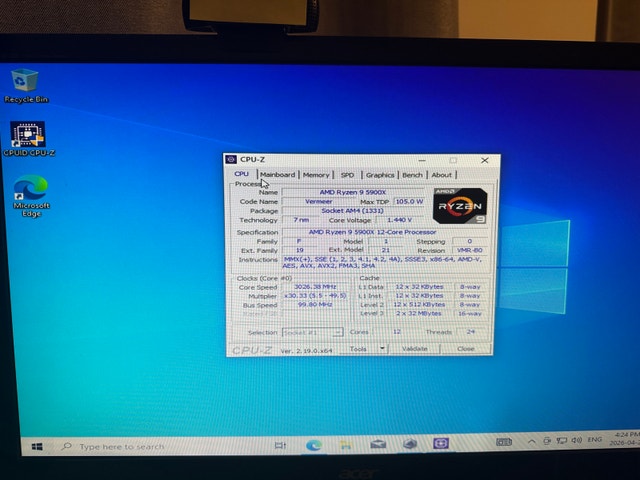The image size is (640, 480).
Task: Switch to the SPD tab
Action: tap(347, 175)
